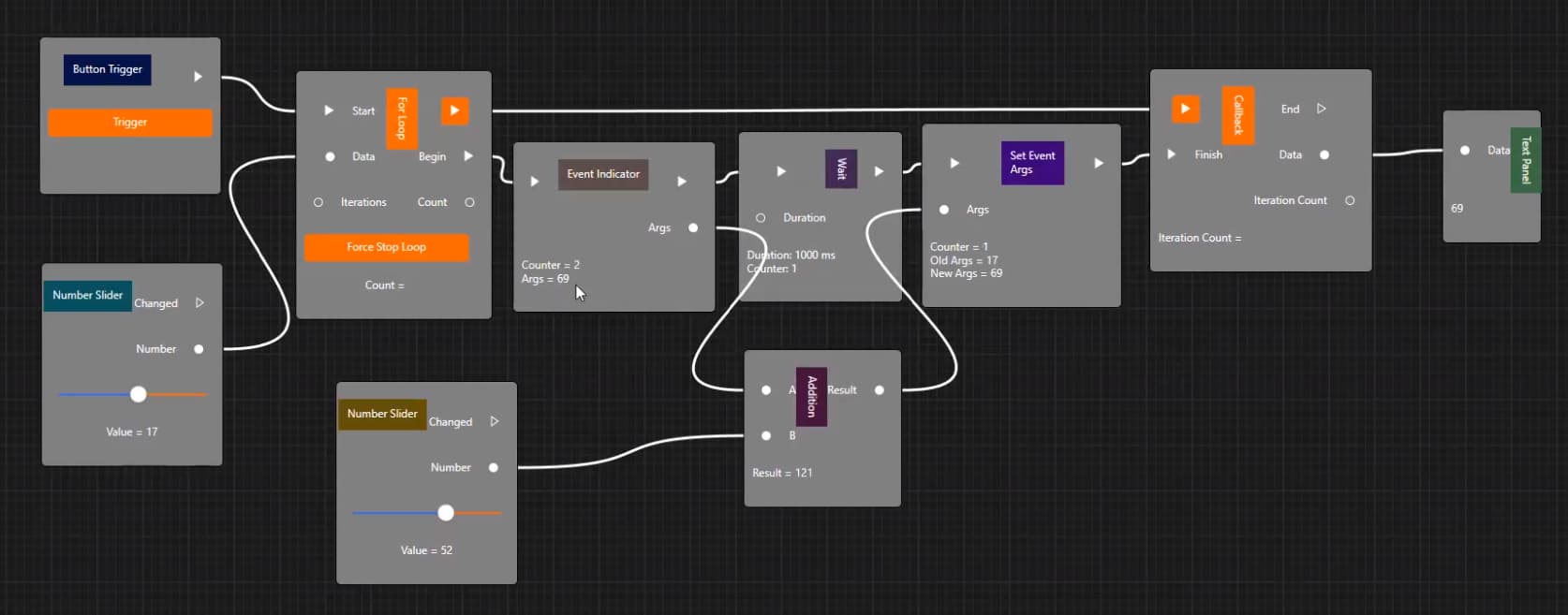Select the Addition node Result output port
The height and width of the screenshot is (615, 1568).
coord(880,390)
